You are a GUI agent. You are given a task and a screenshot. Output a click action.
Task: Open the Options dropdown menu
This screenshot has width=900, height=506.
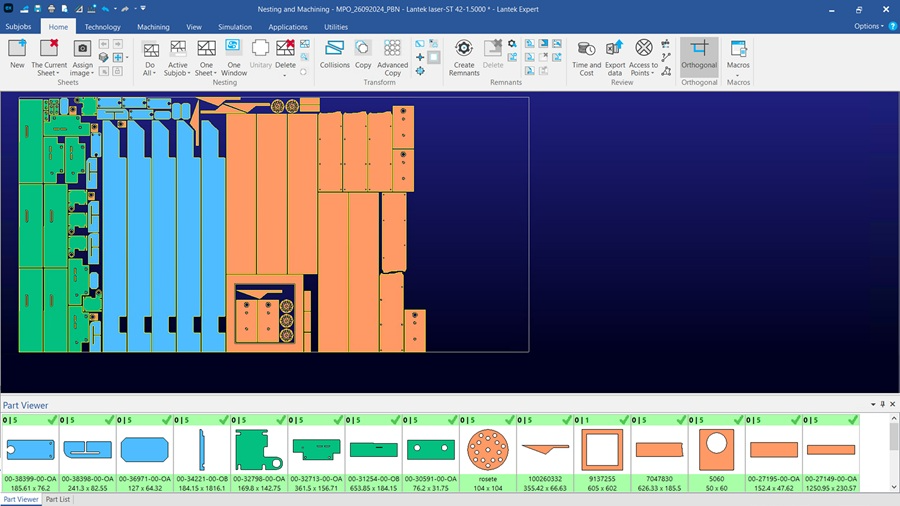point(868,27)
